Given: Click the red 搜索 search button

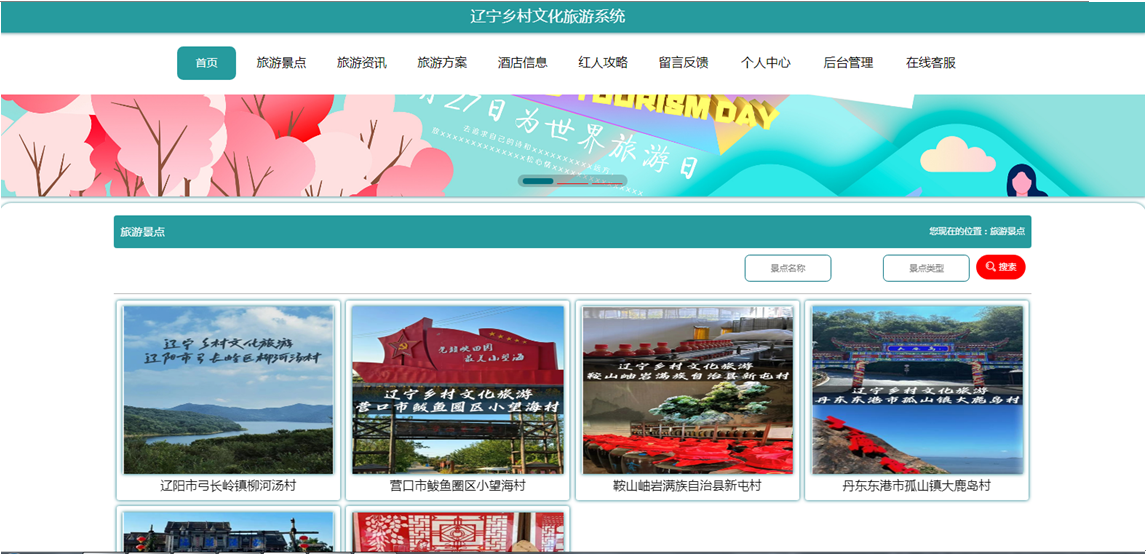Looking at the screenshot, I should [1000, 267].
